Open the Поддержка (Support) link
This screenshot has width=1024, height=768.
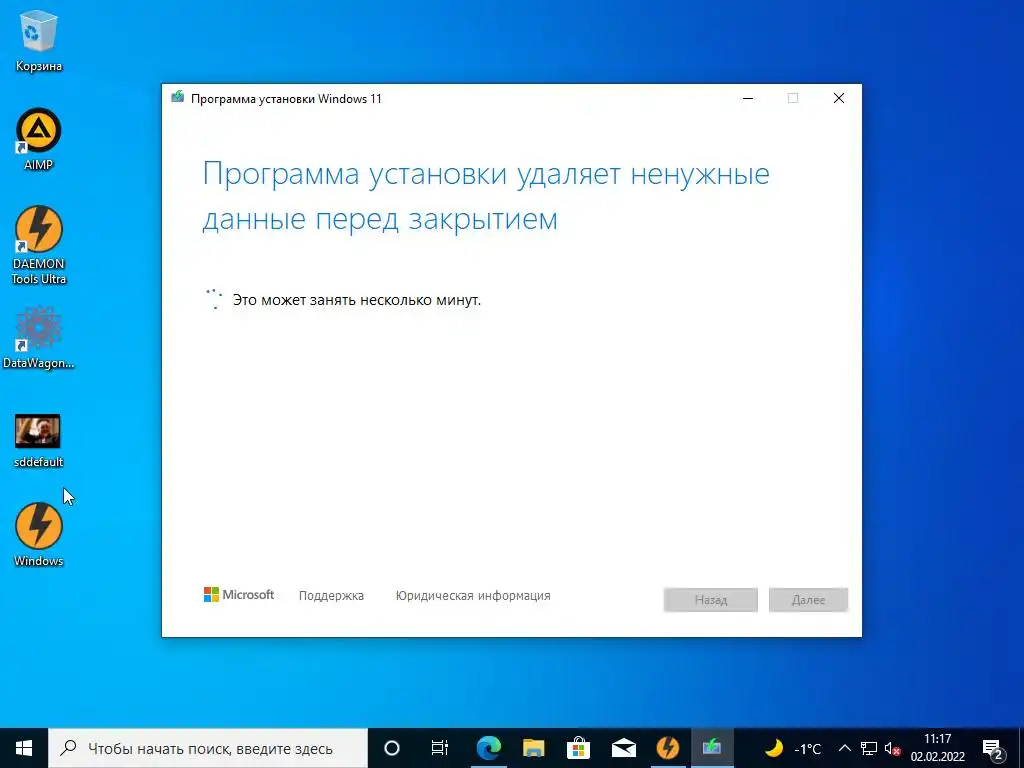pos(331,596)
